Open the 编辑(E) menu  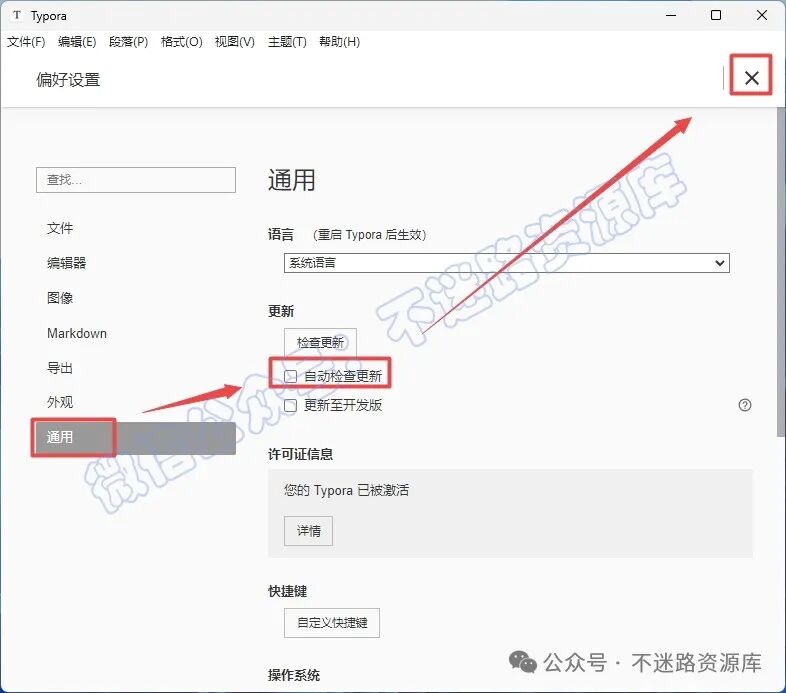(x=77, y=42)
